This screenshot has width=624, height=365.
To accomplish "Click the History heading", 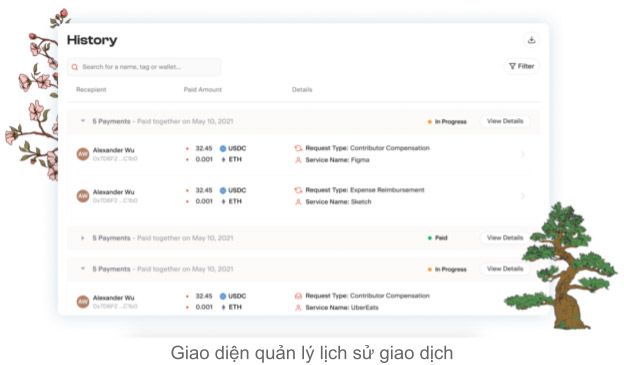I will (92, 40).
